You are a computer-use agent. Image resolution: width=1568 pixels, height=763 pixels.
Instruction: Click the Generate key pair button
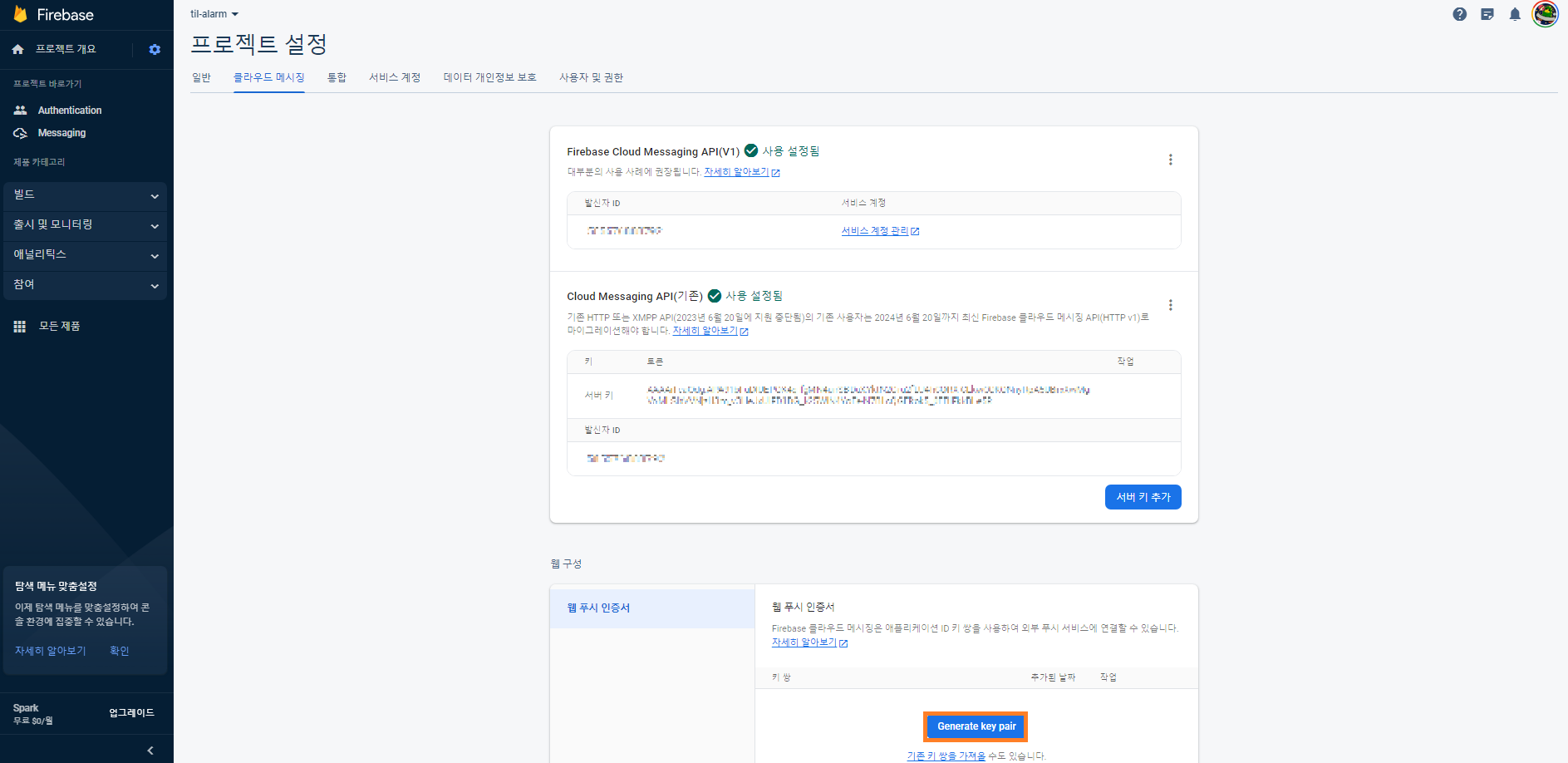coord(976,726)
